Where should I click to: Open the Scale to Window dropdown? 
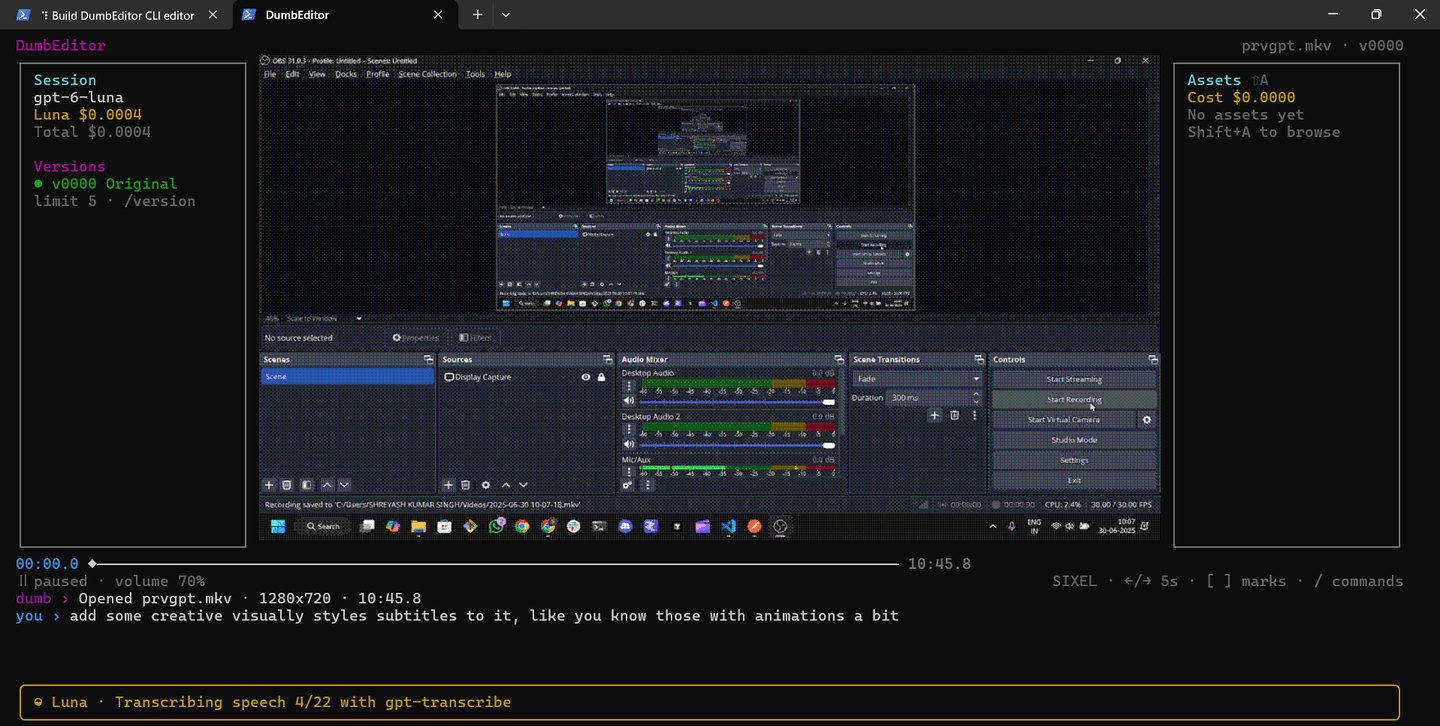coord(313,318)
